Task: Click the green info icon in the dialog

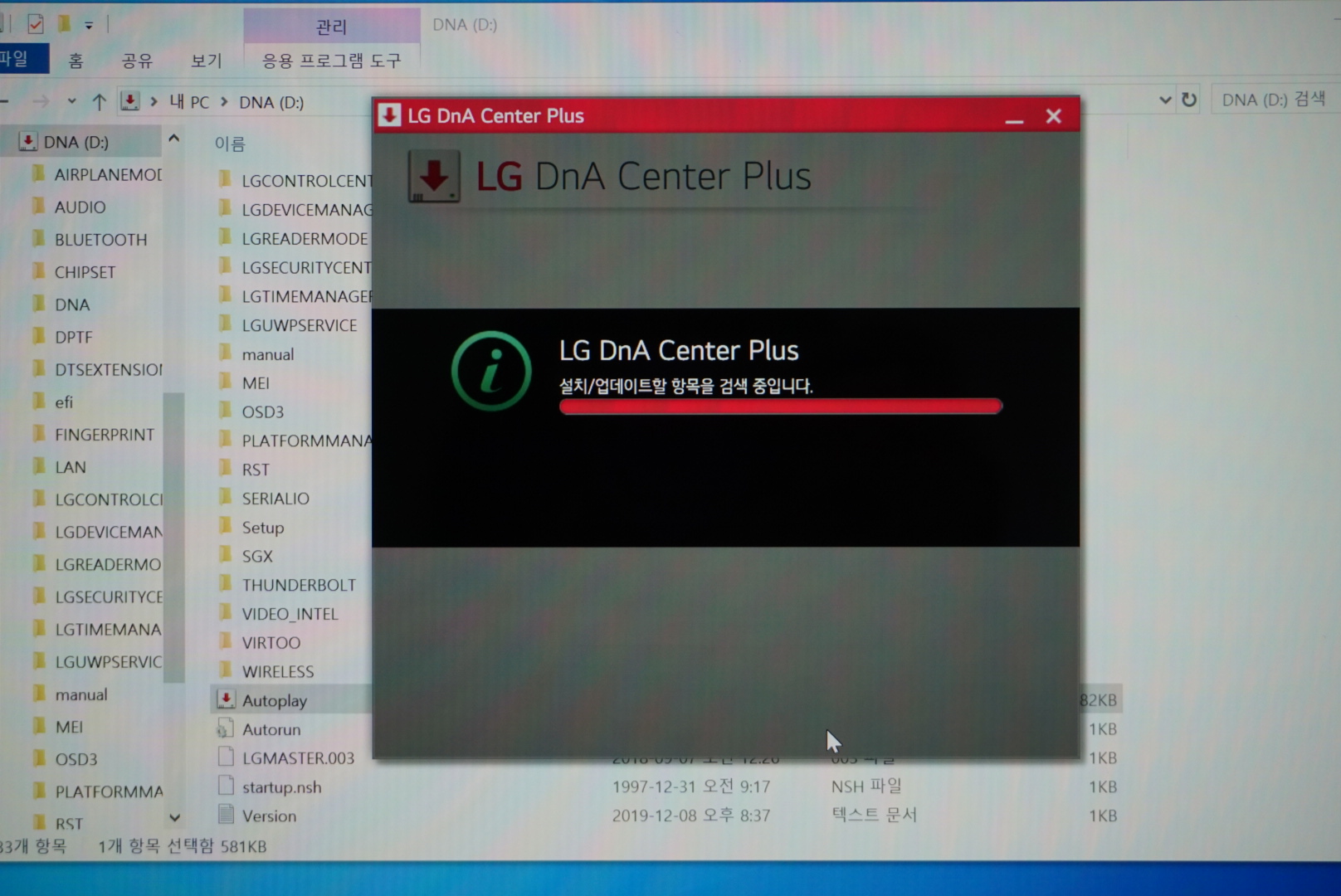Action: (491, 371)
